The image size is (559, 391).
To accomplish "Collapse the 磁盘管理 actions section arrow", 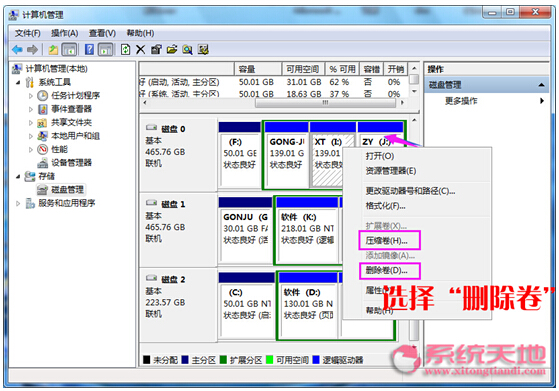I will (x=542, y=85).
